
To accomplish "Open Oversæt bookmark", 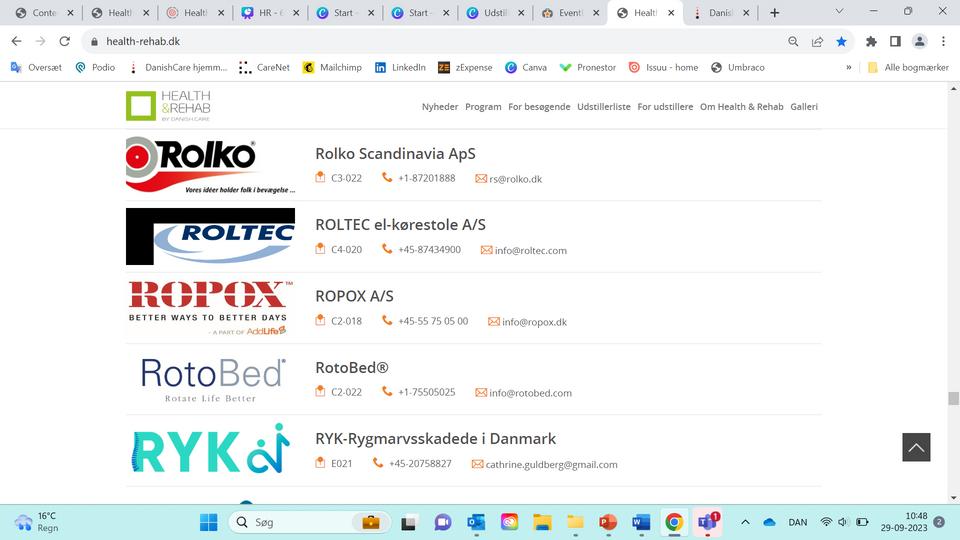I will pos(36,67).
